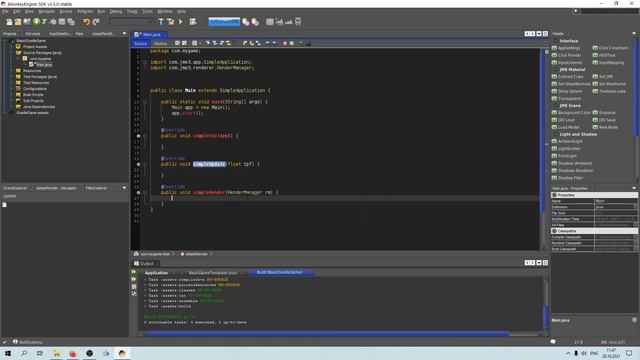640x360 pixels.
Task: Click the Colored Cube palette item
Action: [x=567, y=76]
